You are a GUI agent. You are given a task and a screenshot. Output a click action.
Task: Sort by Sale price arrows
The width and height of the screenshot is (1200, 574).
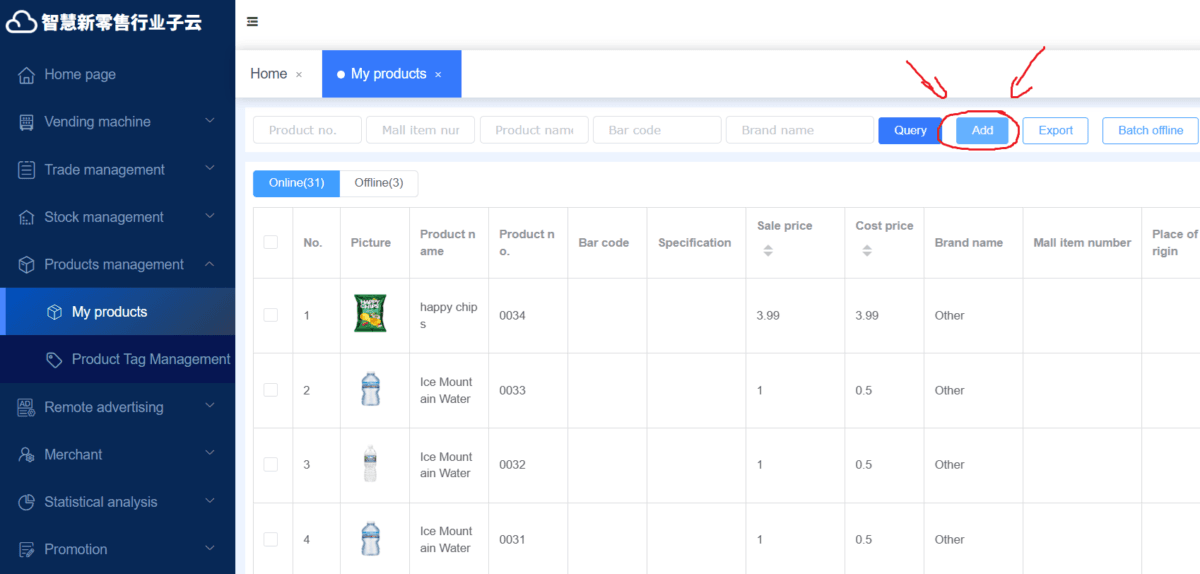pos(768,251)
